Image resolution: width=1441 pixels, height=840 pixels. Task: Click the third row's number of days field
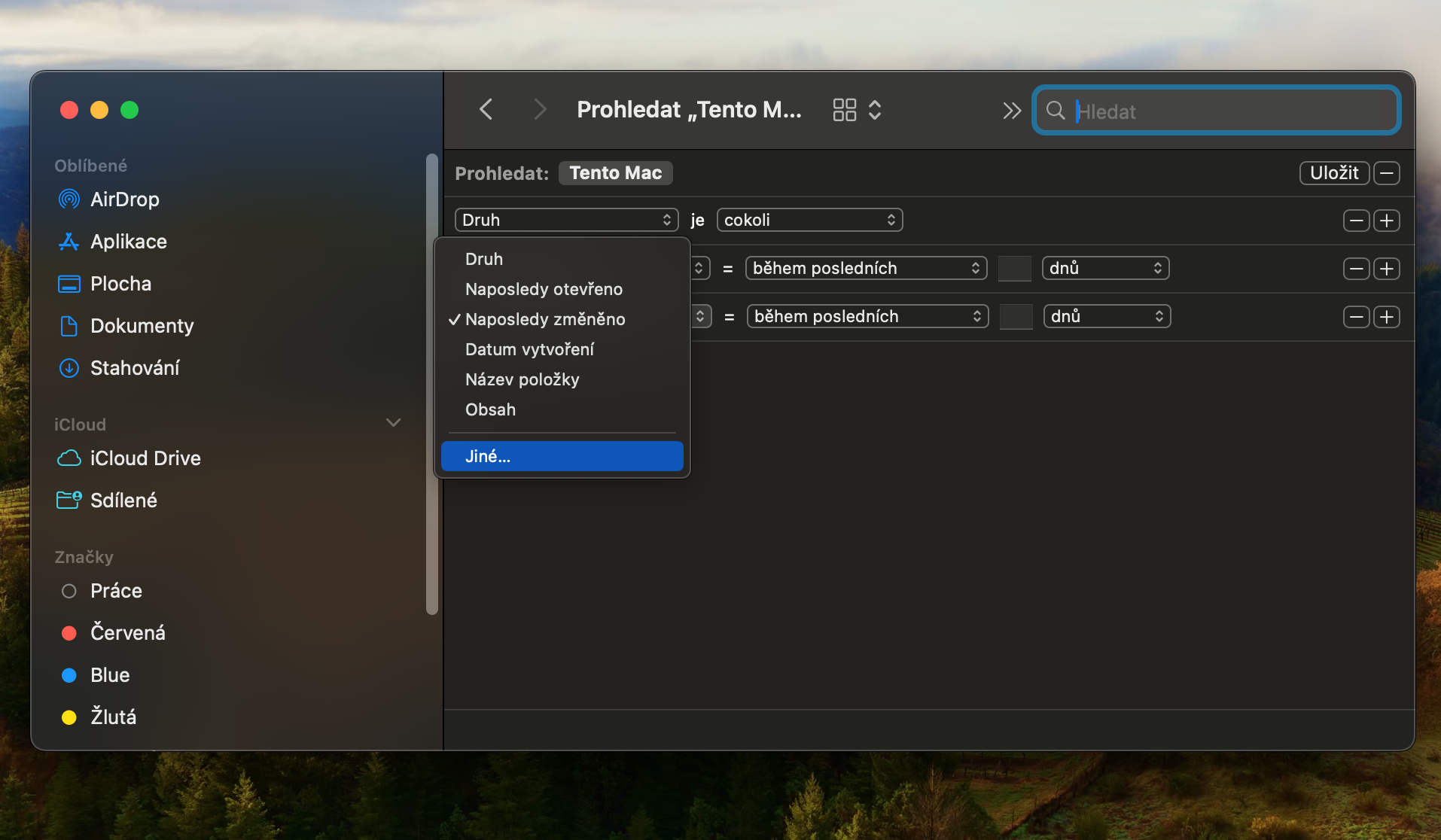pos(1016,317)
